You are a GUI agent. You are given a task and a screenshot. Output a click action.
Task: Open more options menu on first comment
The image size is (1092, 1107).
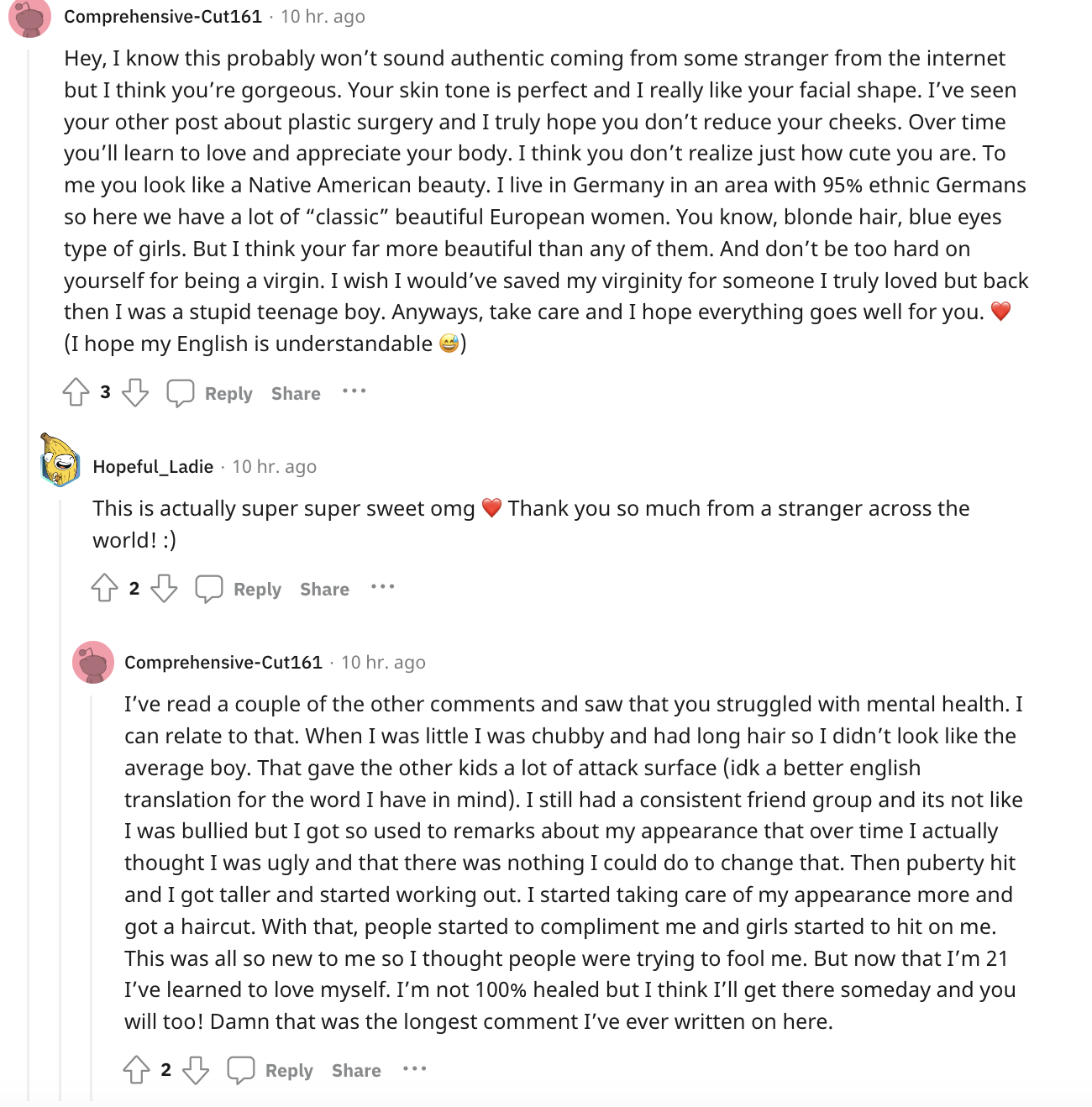[354, 391]
